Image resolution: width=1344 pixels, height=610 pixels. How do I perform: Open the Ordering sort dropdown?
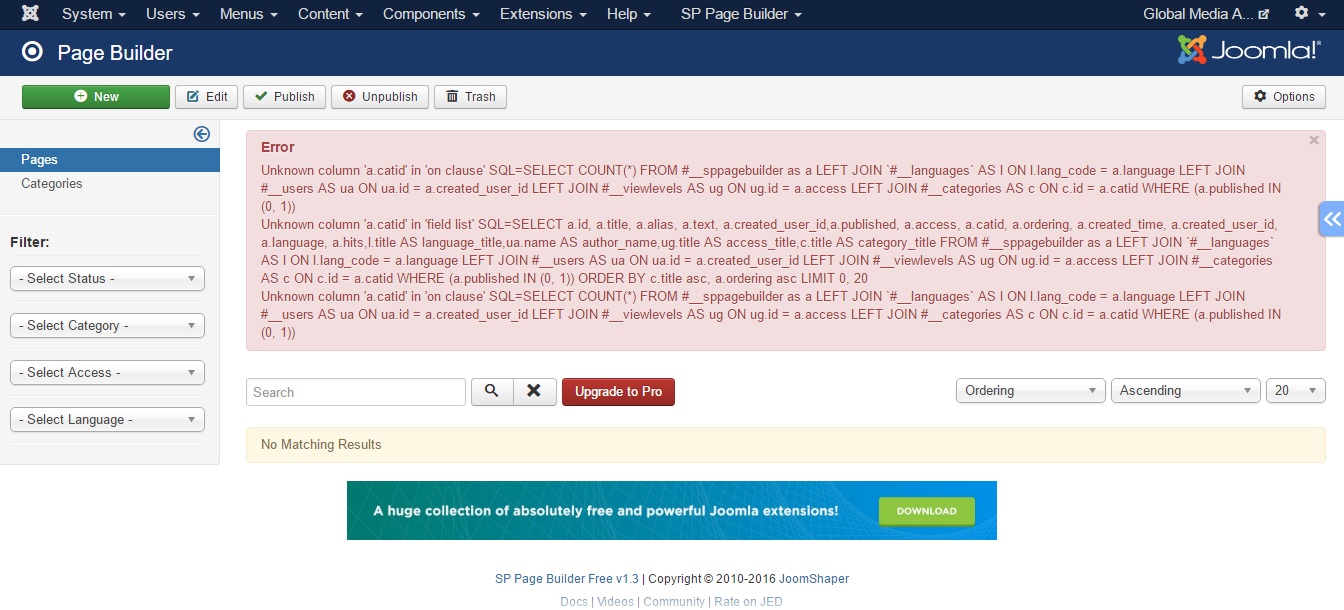(1031, 391)
